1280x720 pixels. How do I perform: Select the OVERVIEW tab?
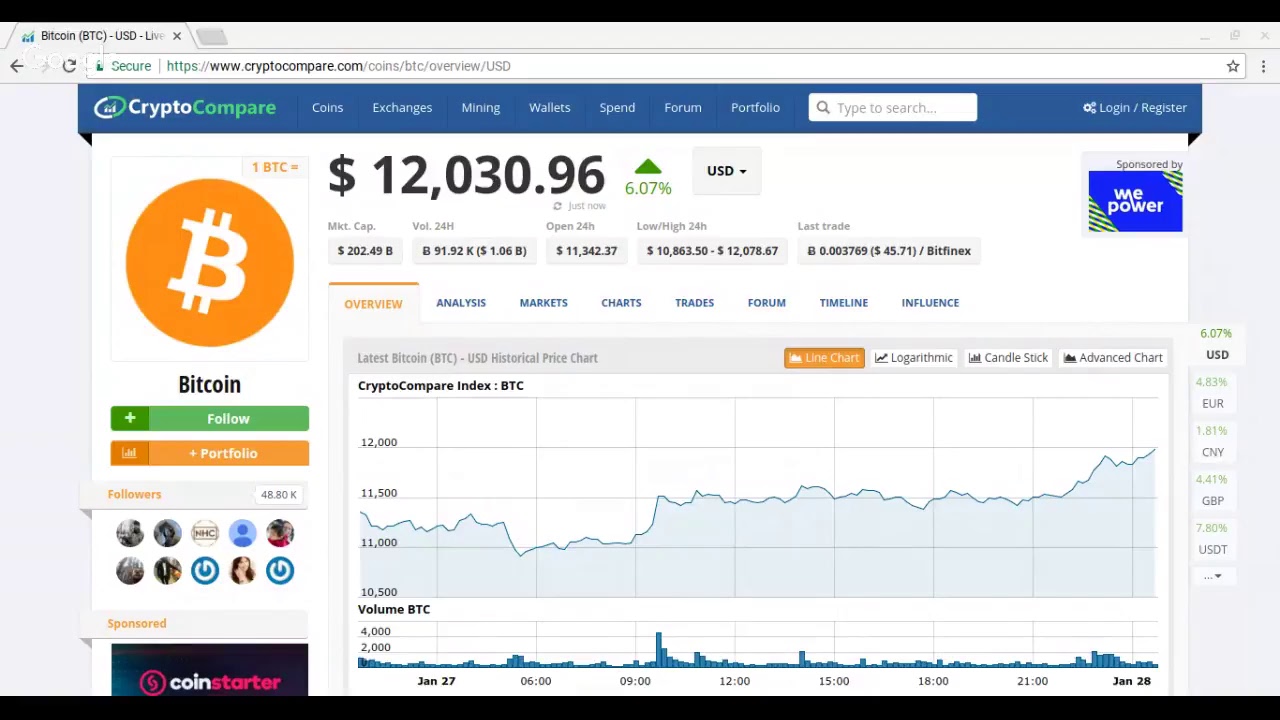(373, 304)
